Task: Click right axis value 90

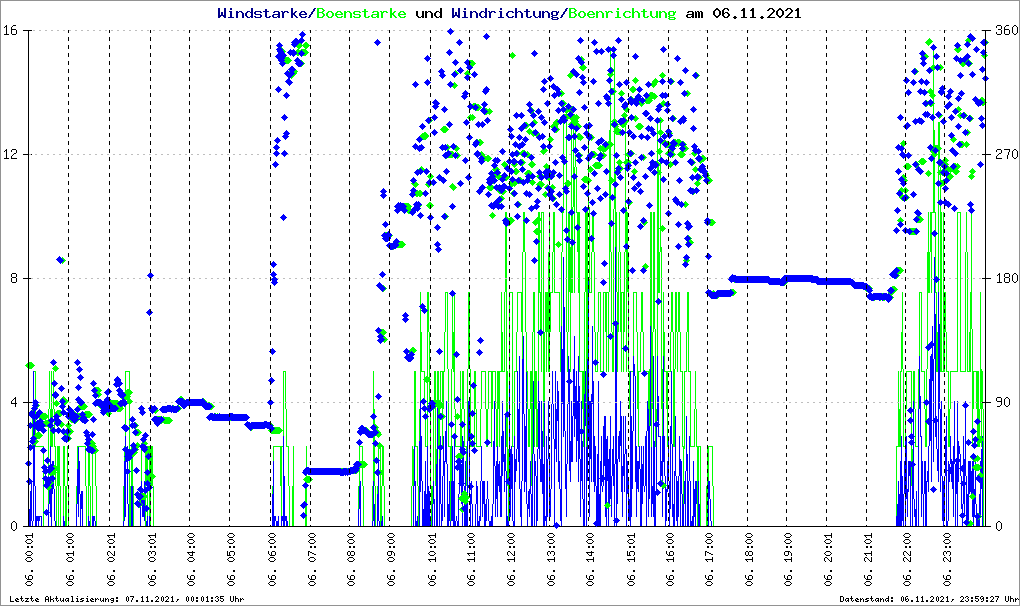Action: pos(1002,402)
